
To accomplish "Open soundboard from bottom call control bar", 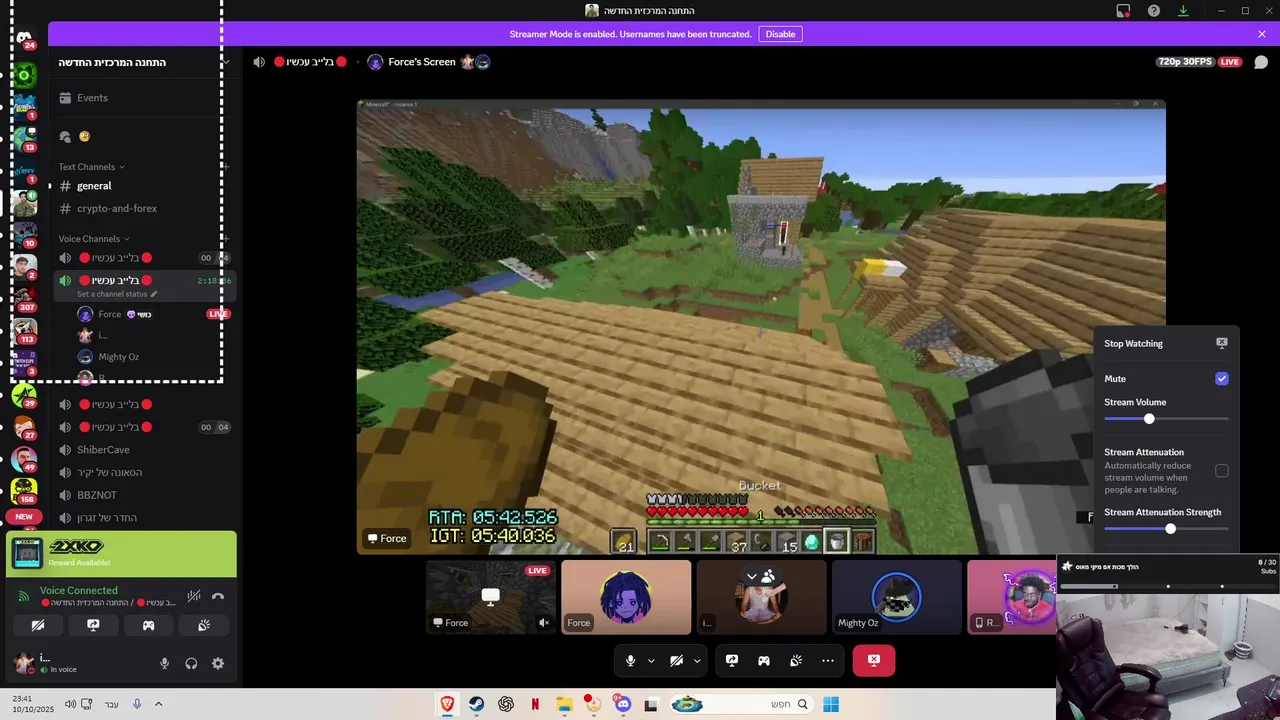I will click(x=796, y=660).
